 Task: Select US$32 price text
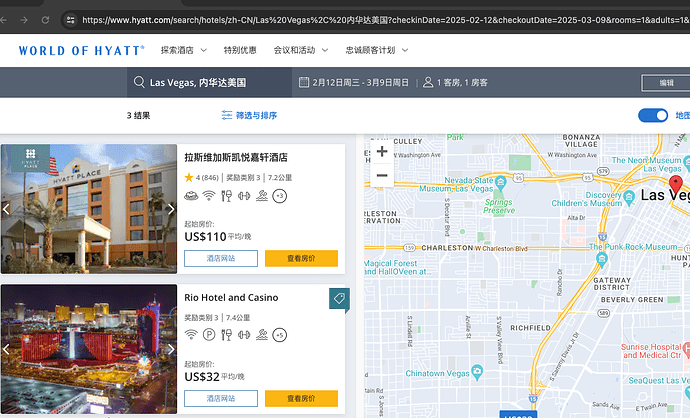[202, 377]
